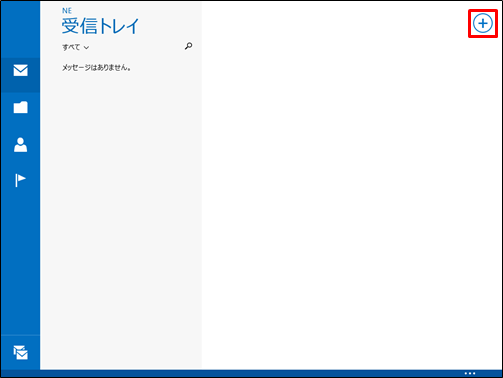
Task: Open the folders icon in sidebar
Action: (20, 107)
